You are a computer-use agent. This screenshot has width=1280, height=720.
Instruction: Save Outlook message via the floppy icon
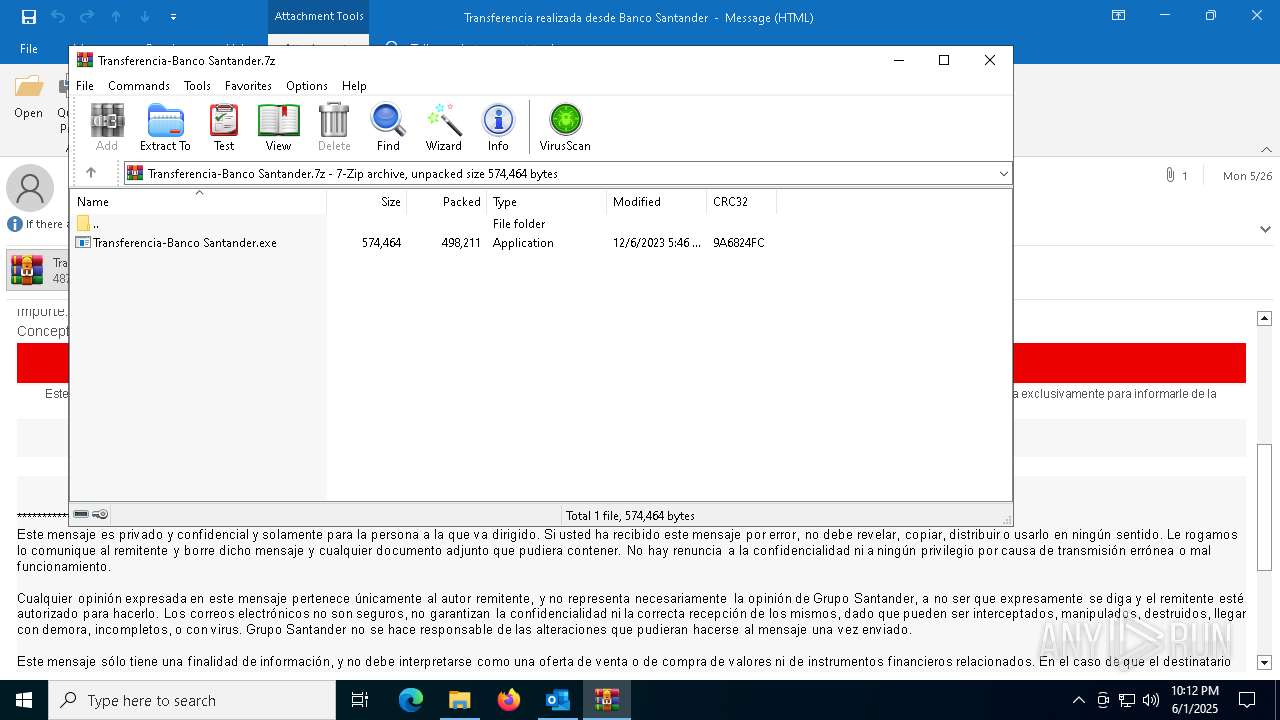pyautogui.click(x=29, y=16)
